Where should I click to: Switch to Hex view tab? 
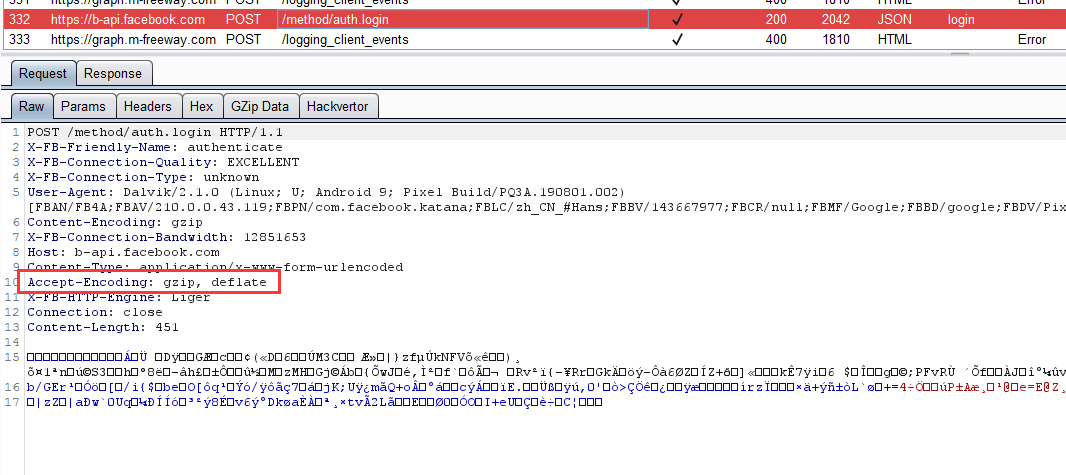[x=201, y=106]
